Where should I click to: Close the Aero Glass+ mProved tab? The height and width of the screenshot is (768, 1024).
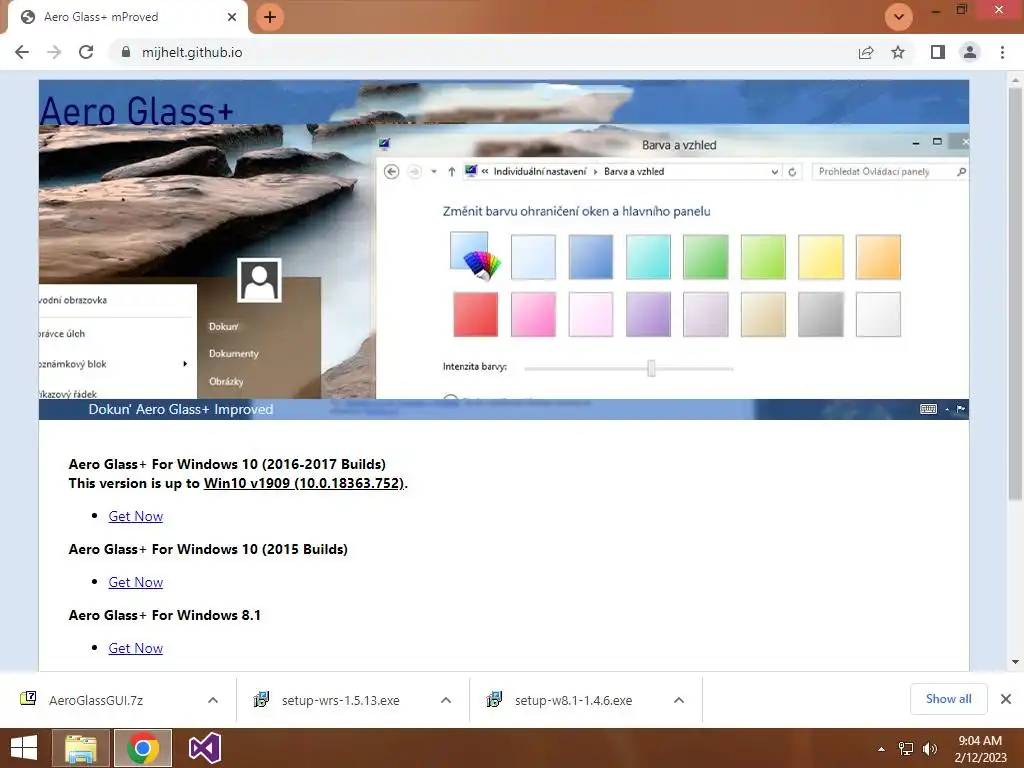[232, 17]
